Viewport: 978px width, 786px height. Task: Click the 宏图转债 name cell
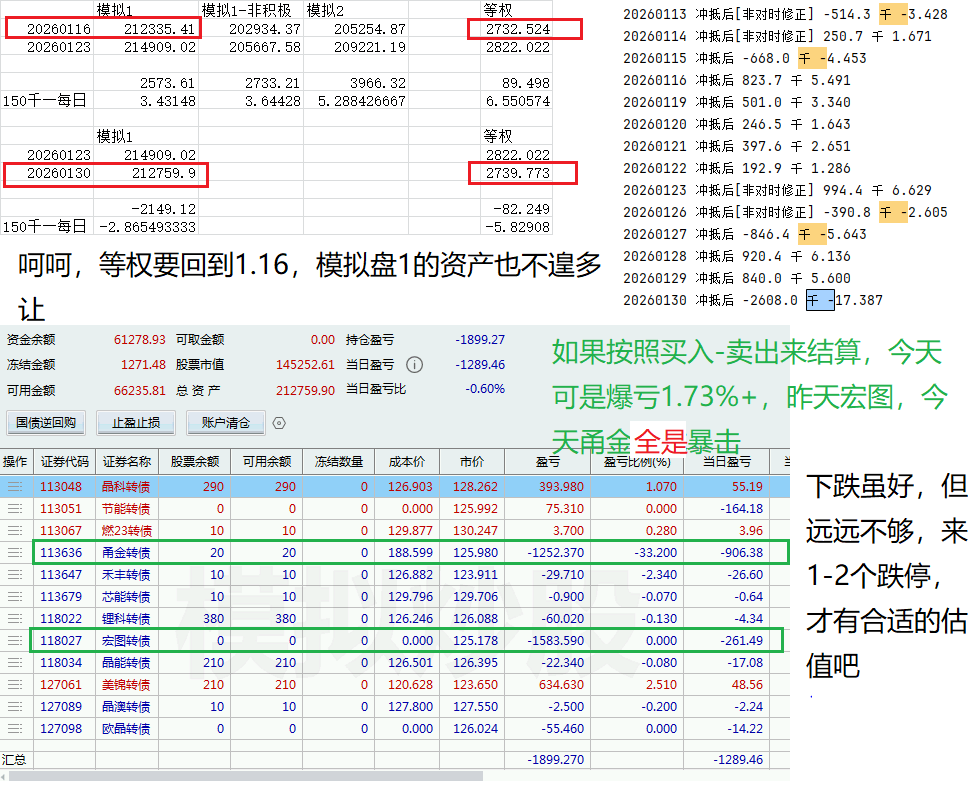pyautogui.click(x=126, y=641)
